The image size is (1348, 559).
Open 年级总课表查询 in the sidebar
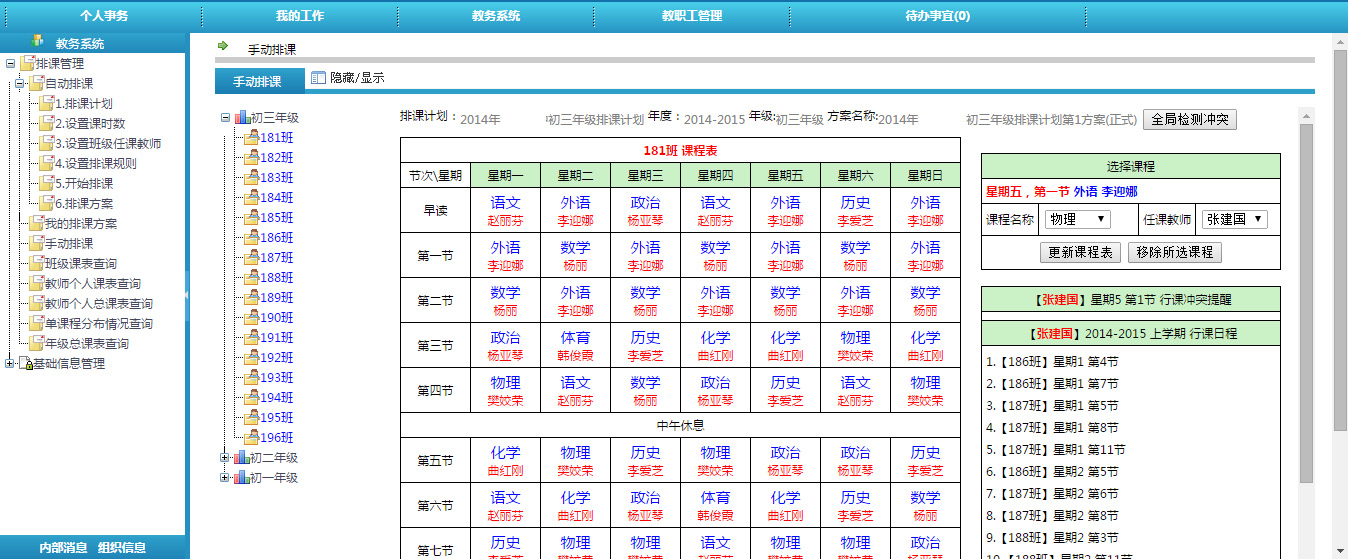(87, 344)
